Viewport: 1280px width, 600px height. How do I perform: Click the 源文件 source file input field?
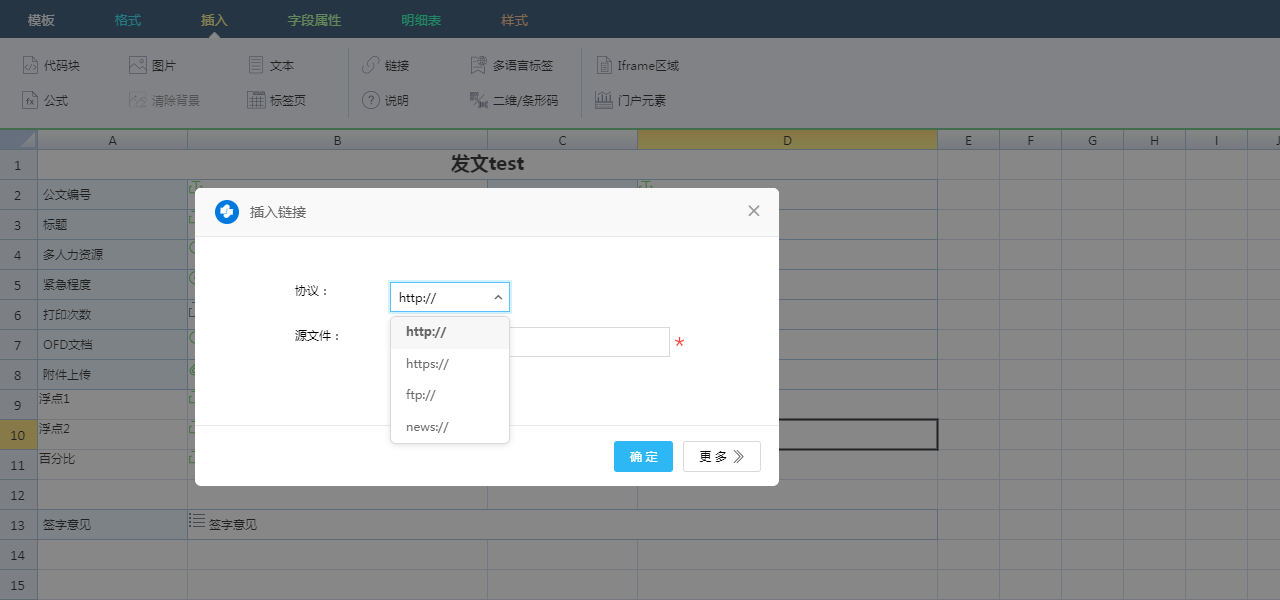tap(589, 342)
